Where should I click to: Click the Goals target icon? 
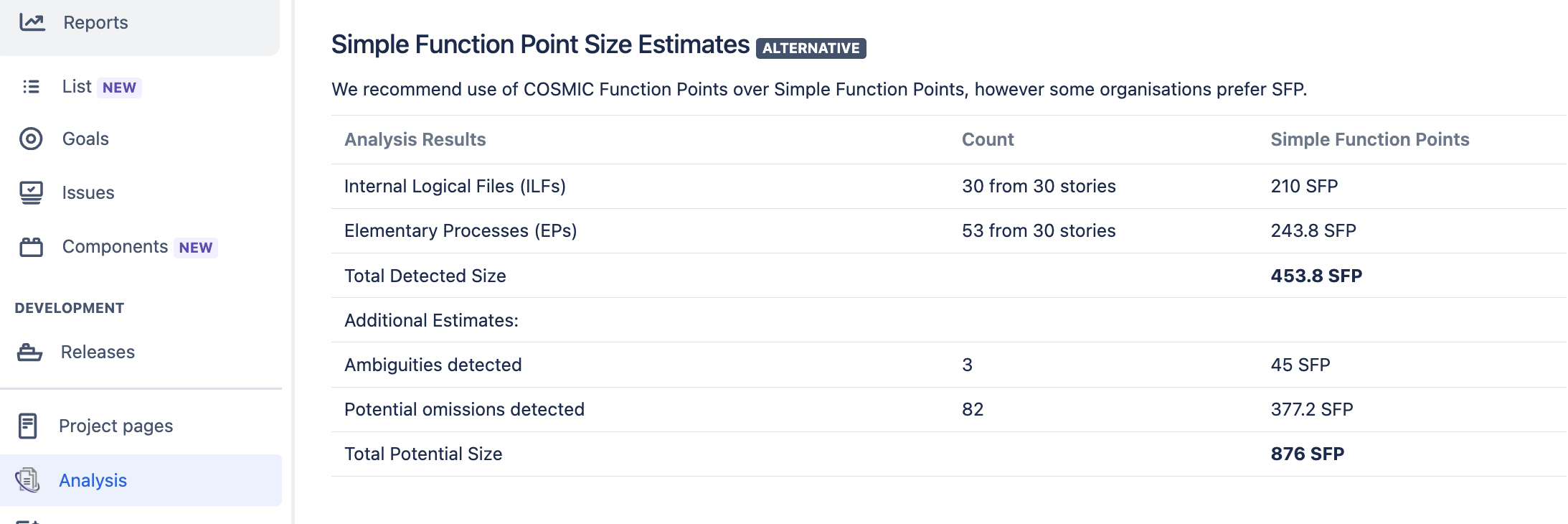31,139
